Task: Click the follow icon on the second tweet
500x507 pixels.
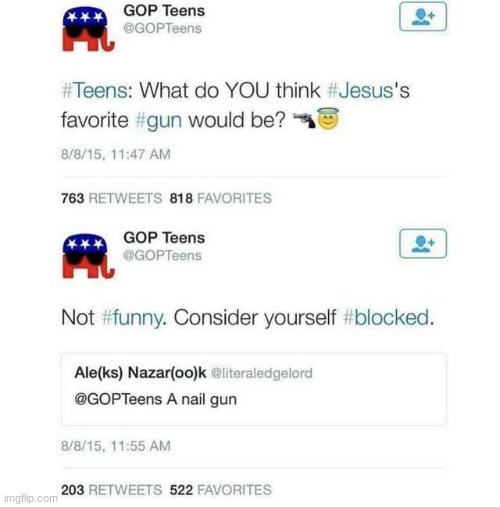Action: (x=423, y=244)
